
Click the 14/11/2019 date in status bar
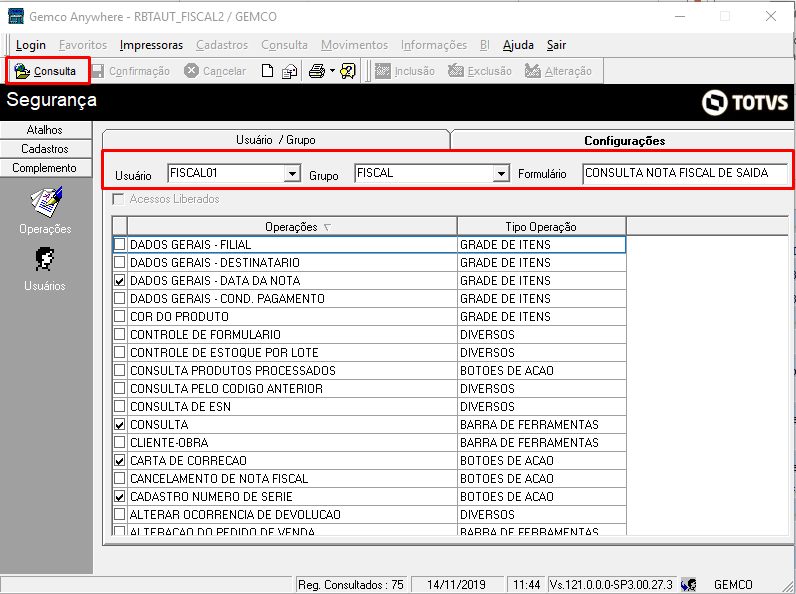(456, 585)
